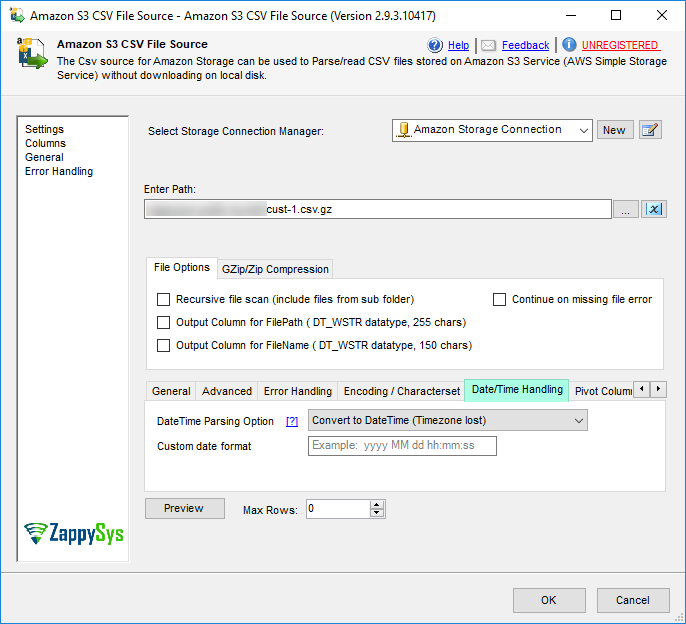Screen dimensions: 686x624
Task: Click the New connection button
Action: pos(614,130)
